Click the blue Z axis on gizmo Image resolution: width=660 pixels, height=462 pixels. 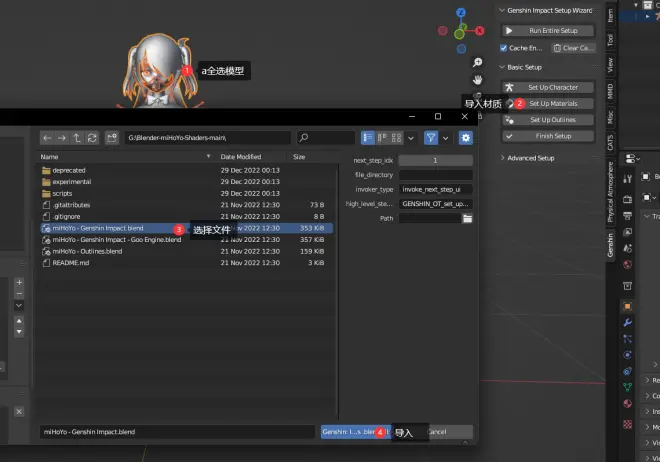coord(461,12)
